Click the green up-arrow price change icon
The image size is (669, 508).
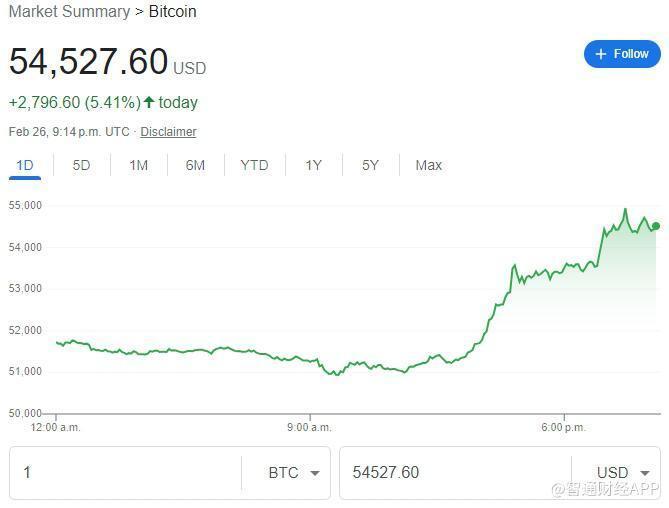[x=149, y=102]
